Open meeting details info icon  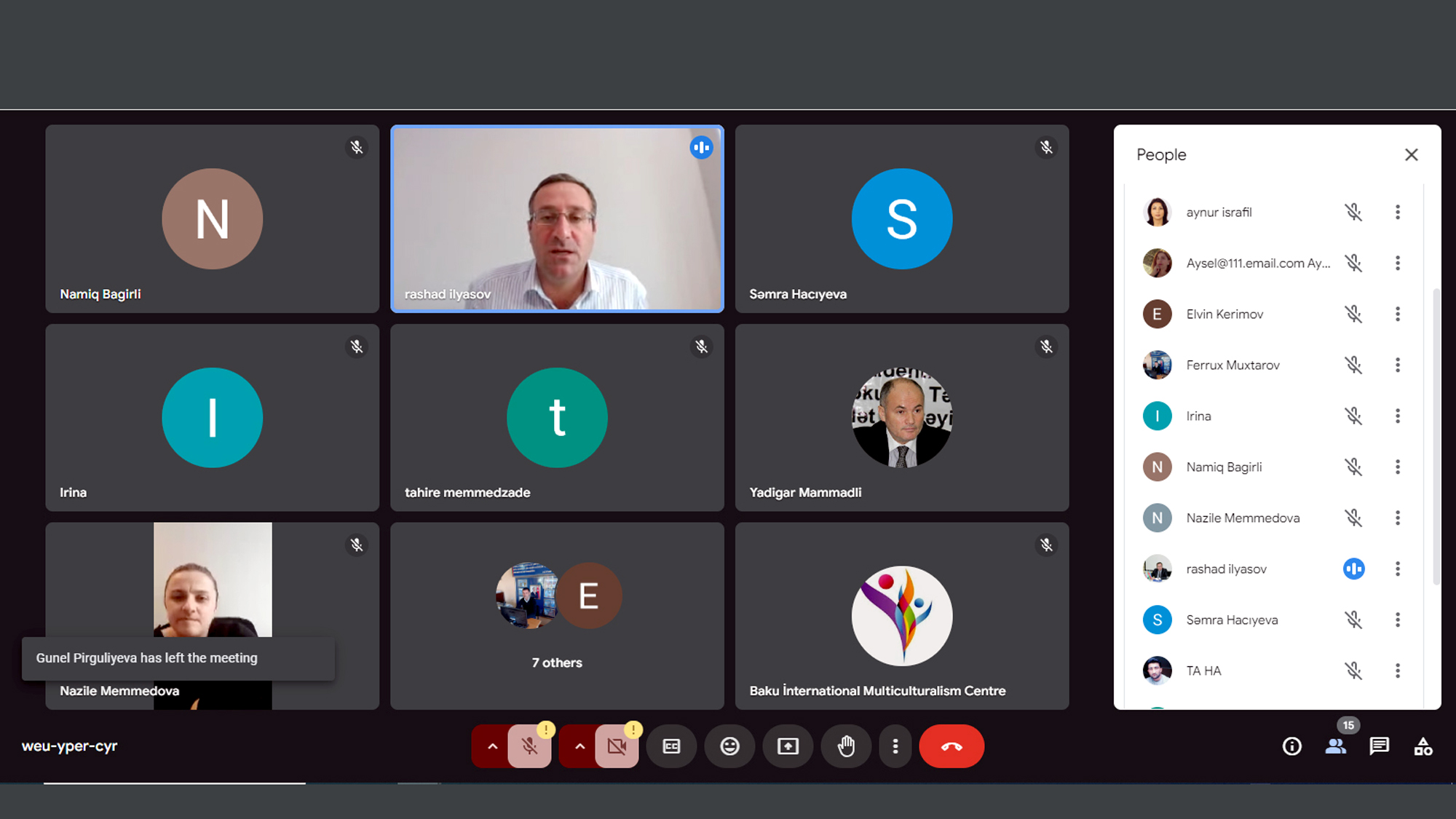1292,746
